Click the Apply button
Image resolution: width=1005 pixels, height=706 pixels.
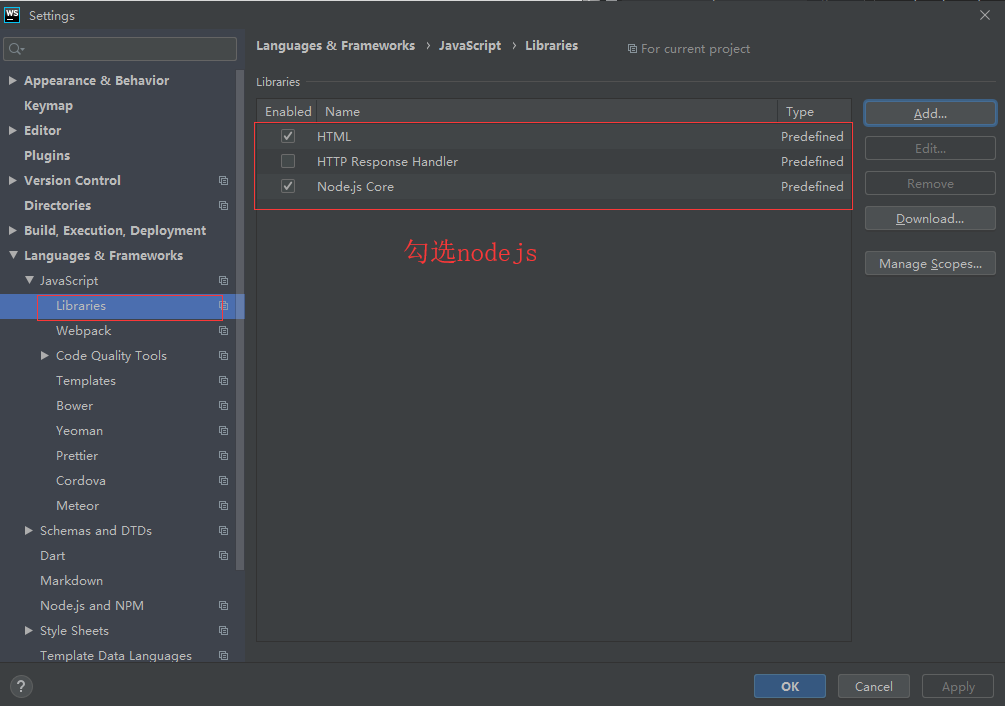pyautogui.click(x=958, y=686)
